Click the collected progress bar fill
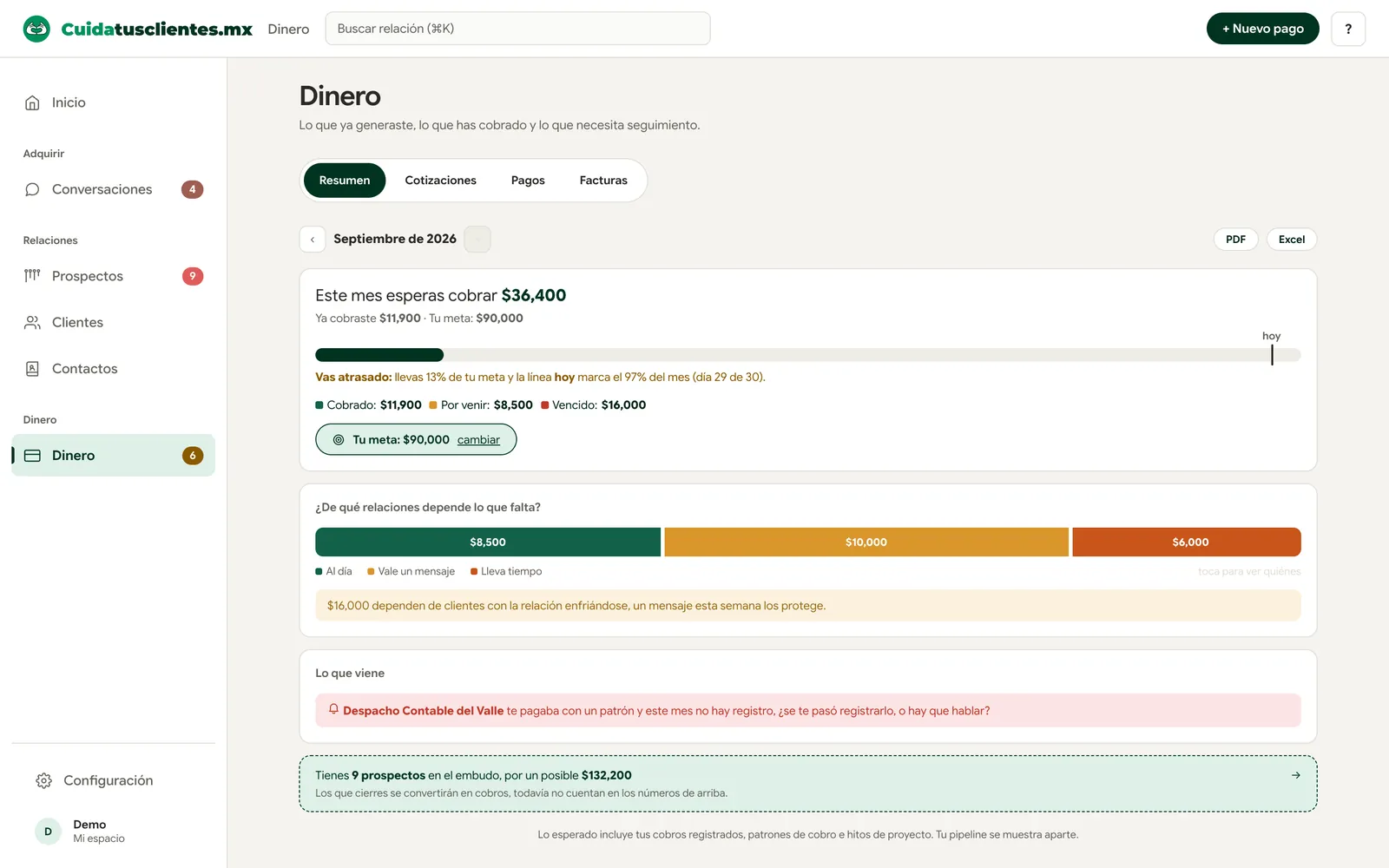 tap(379, 355)
